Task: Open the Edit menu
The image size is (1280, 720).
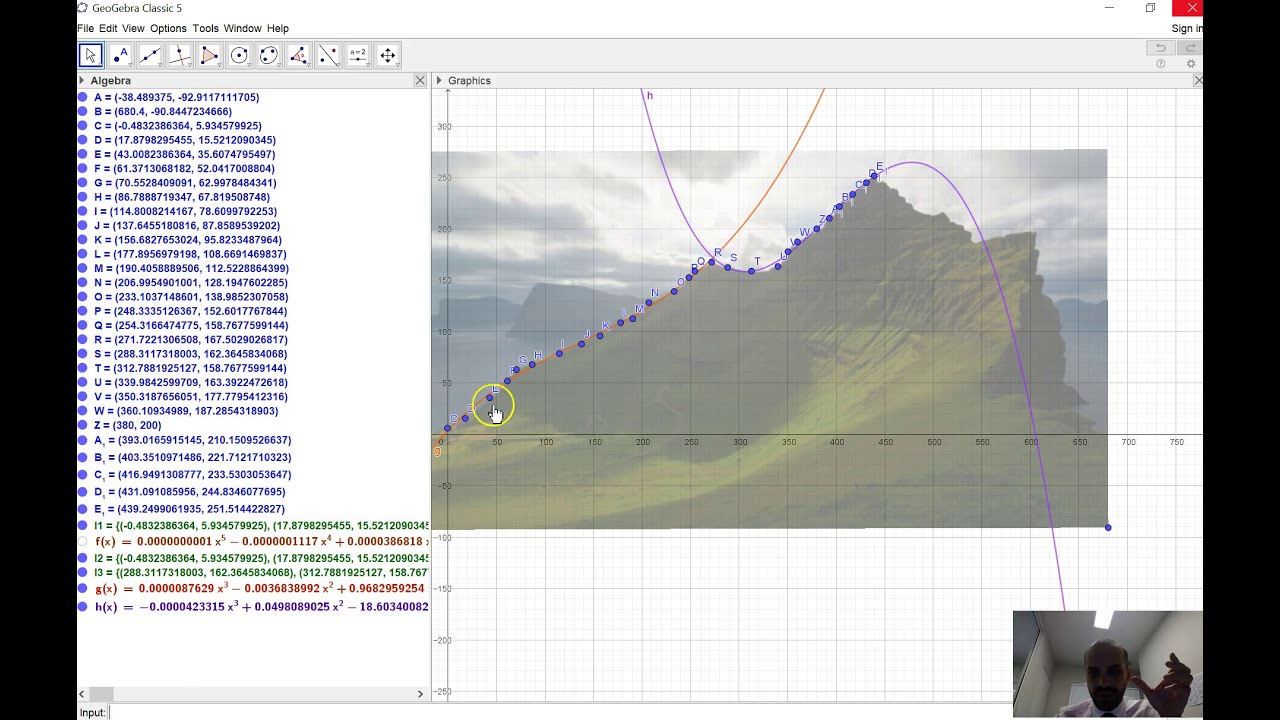Action: [x=108, y=28]
